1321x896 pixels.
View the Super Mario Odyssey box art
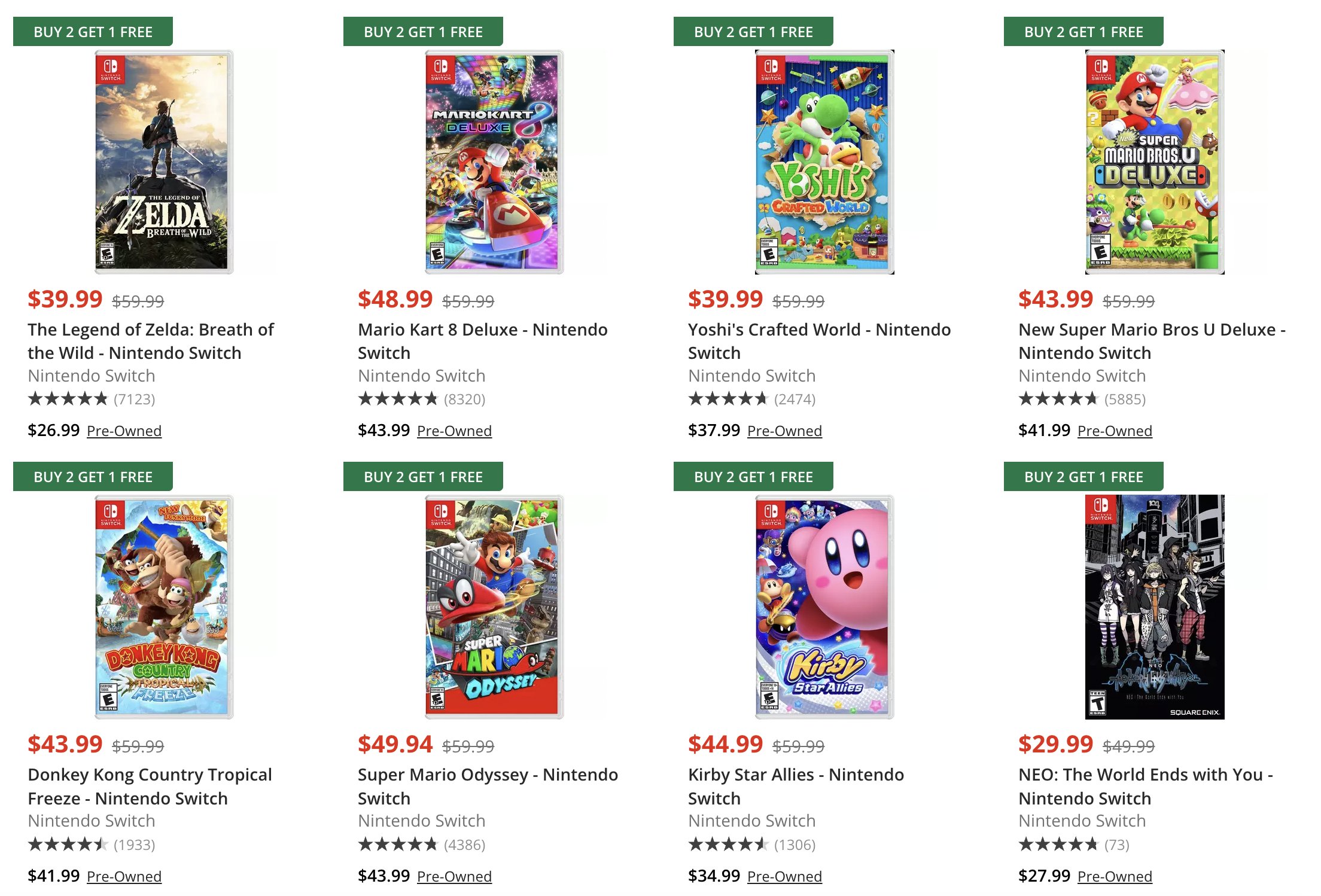tap(494, 607)
